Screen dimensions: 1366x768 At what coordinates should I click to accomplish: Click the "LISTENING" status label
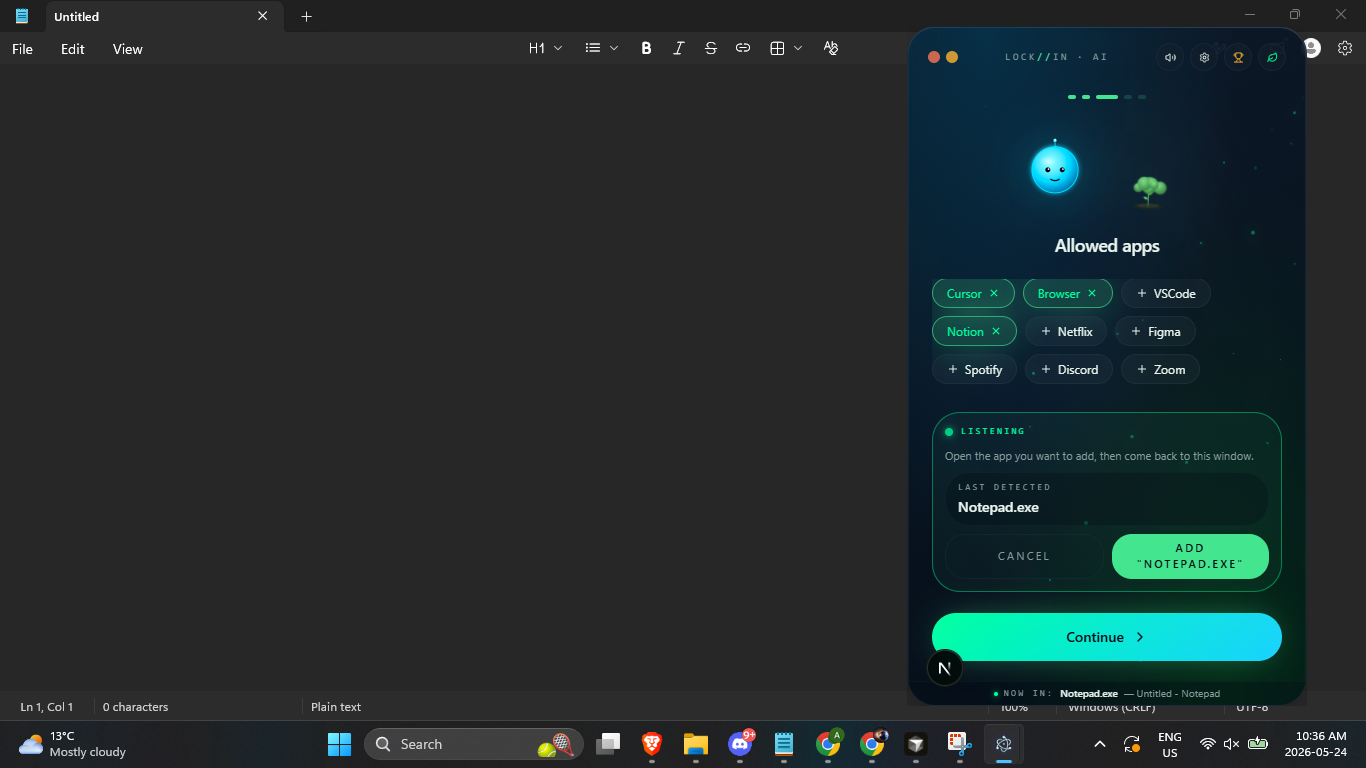(x=993, y=431)
